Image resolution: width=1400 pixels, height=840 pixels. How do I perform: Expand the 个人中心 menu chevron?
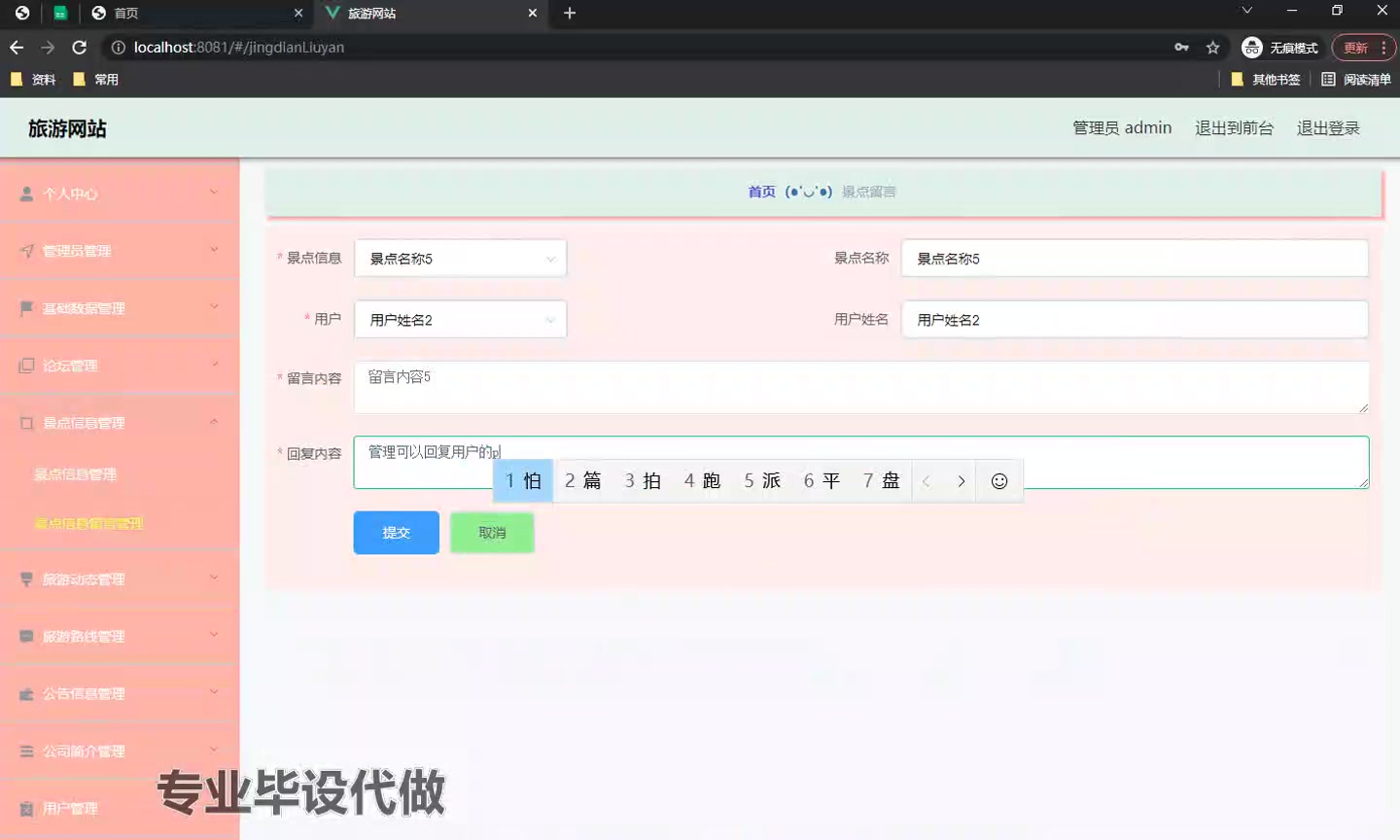click(214, 192)
